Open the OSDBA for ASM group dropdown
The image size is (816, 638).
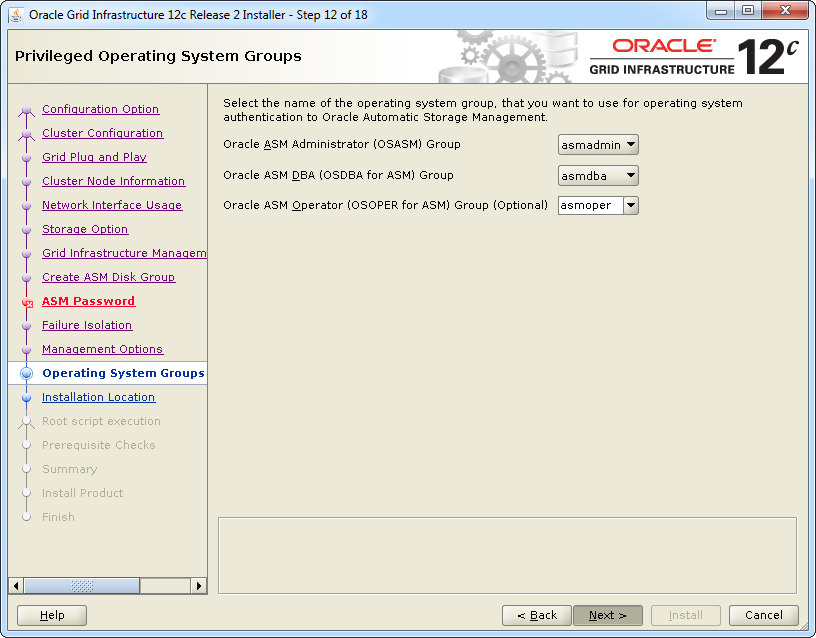pos(598,176)
